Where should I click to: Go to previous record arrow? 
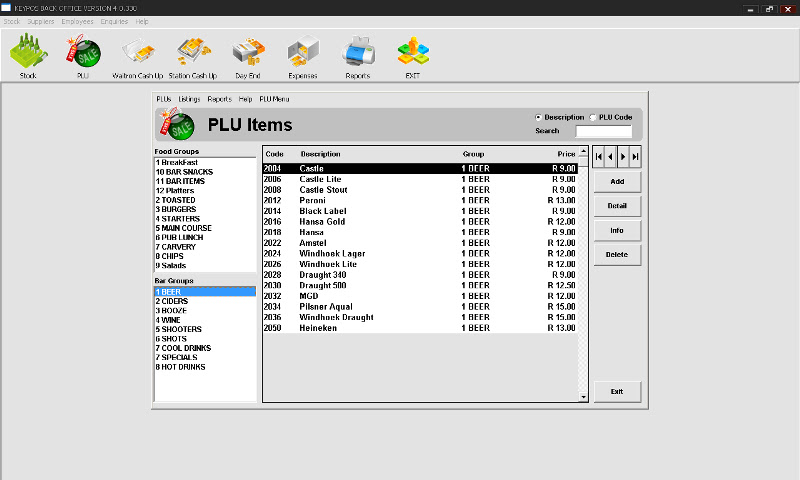(611, 157)
